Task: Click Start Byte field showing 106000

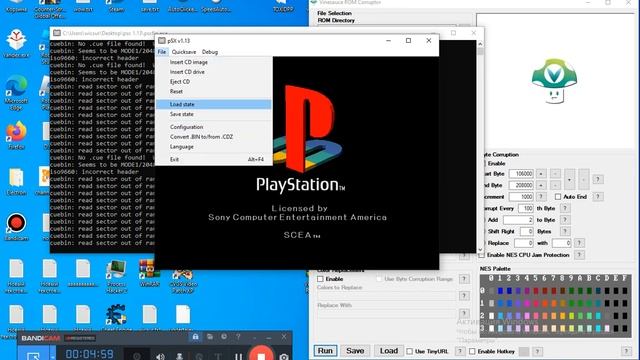Action: [x=521, y=173]
